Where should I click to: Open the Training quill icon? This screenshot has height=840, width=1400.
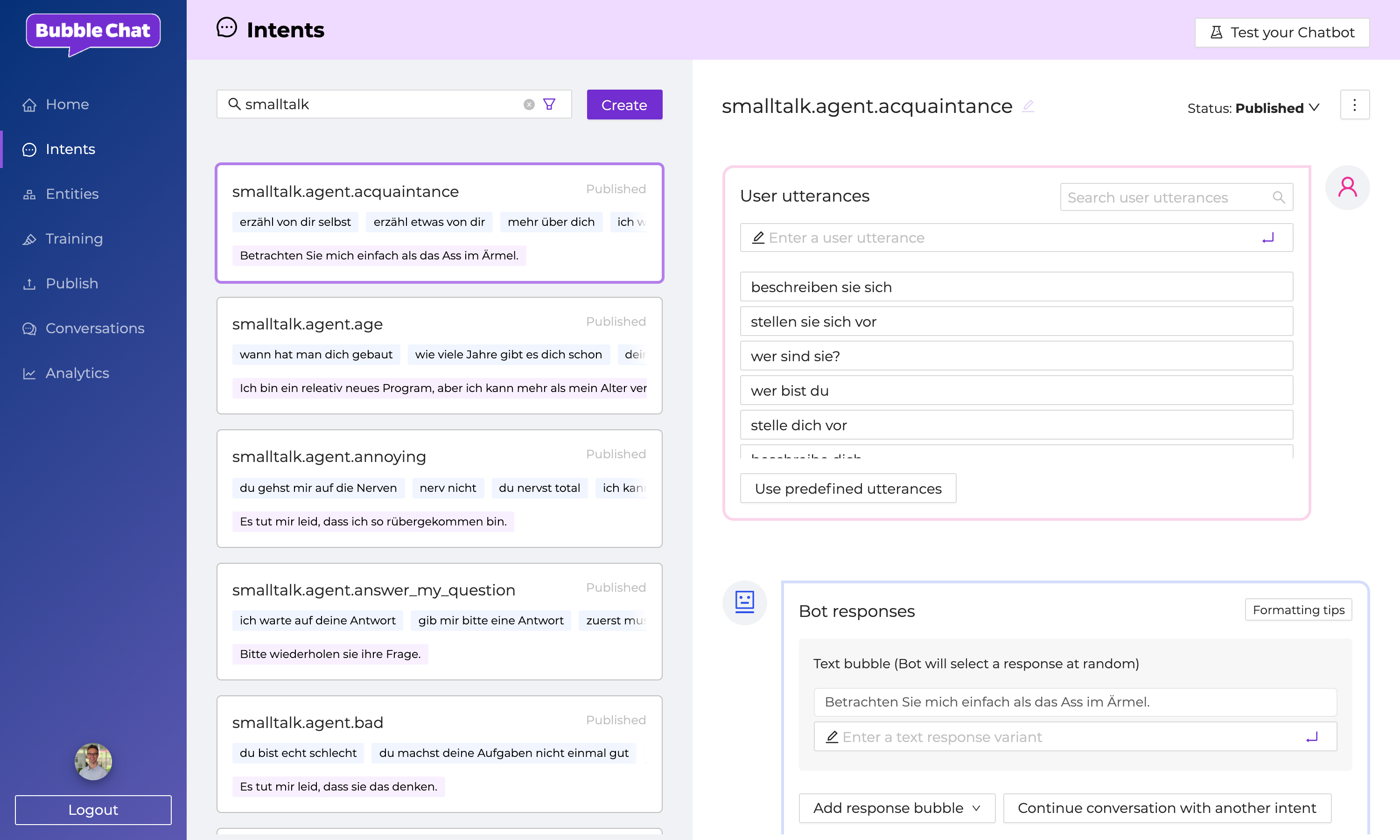(30, 239)
